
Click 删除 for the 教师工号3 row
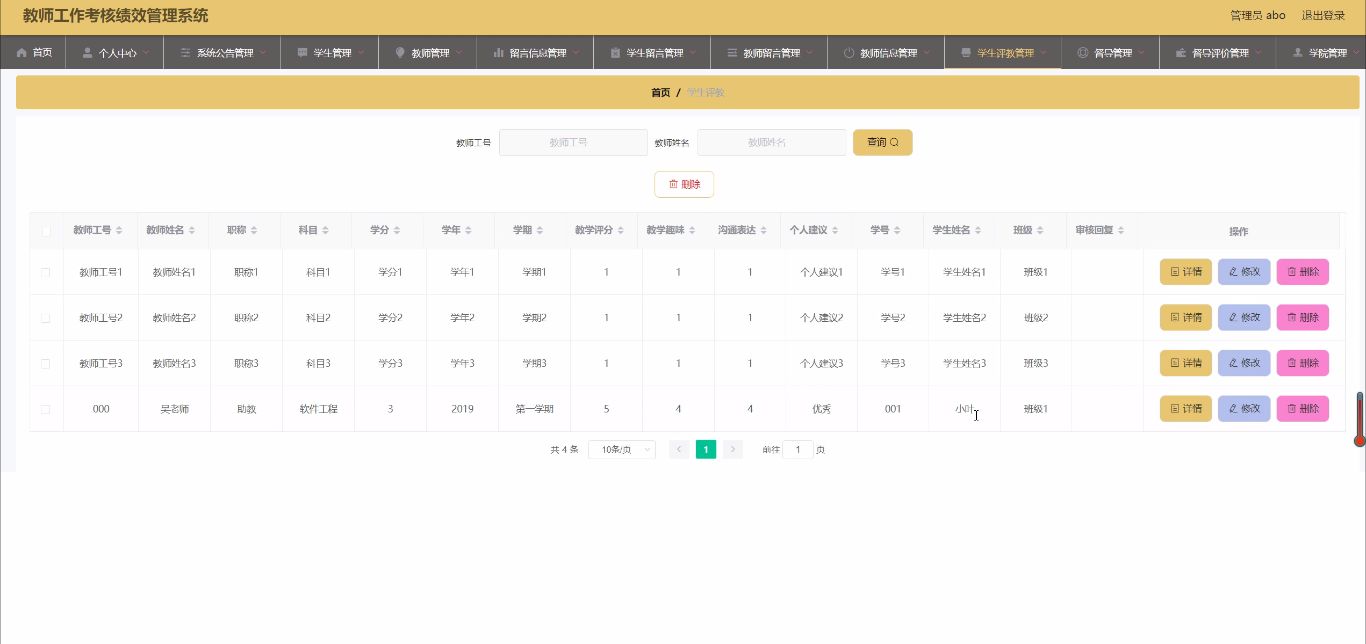[1303, 363]
